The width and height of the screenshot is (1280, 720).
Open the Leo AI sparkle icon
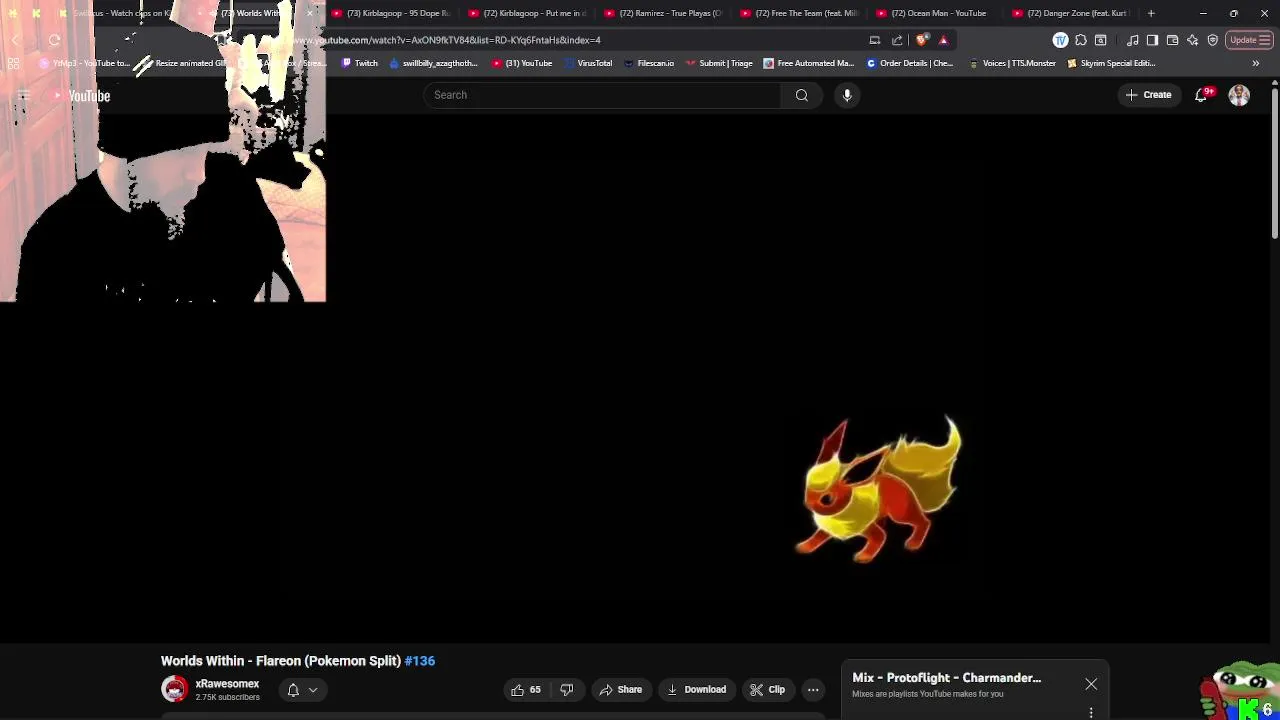click(x=1192, y=40)
